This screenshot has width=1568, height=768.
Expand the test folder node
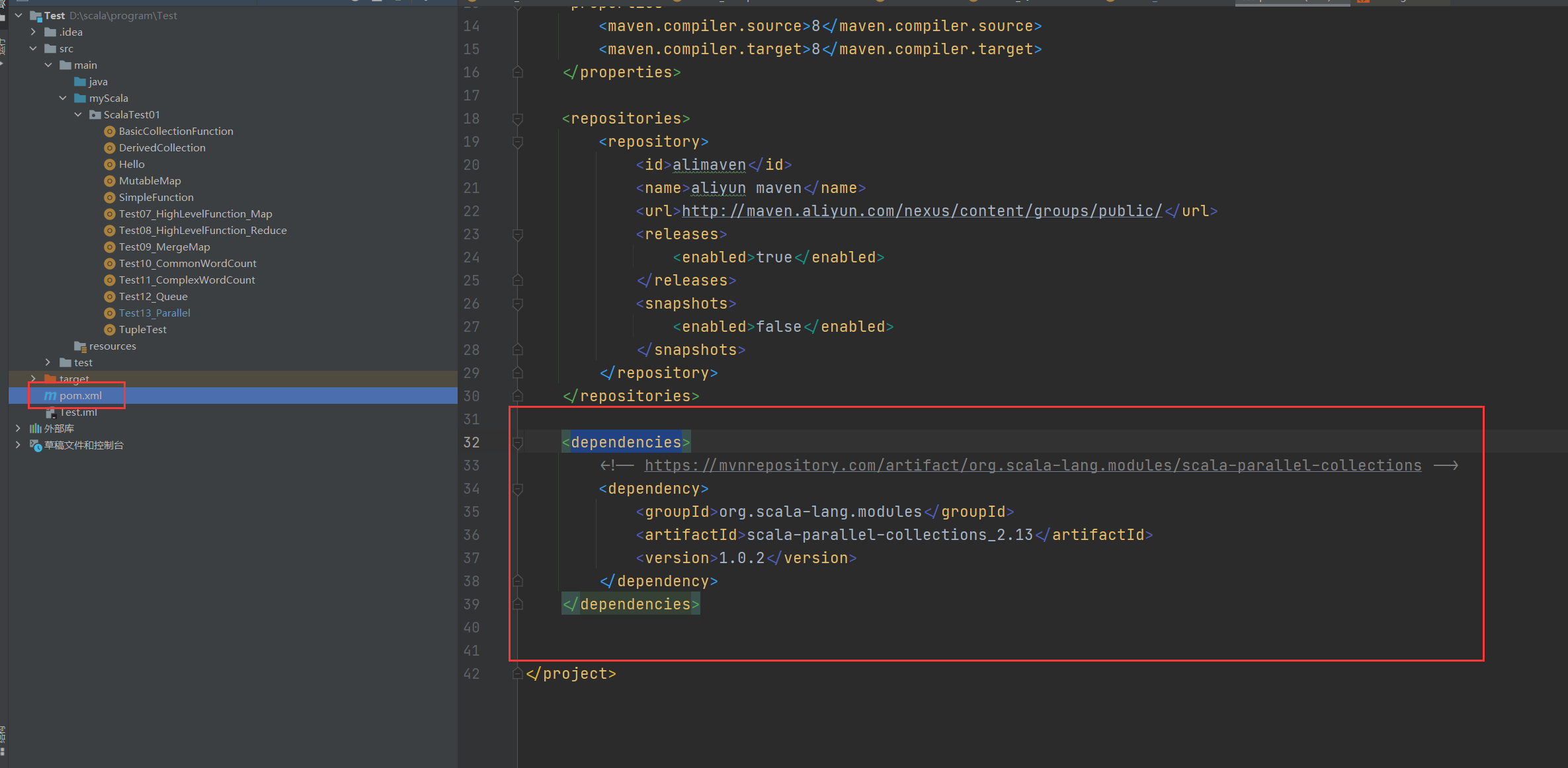[47, 362]
